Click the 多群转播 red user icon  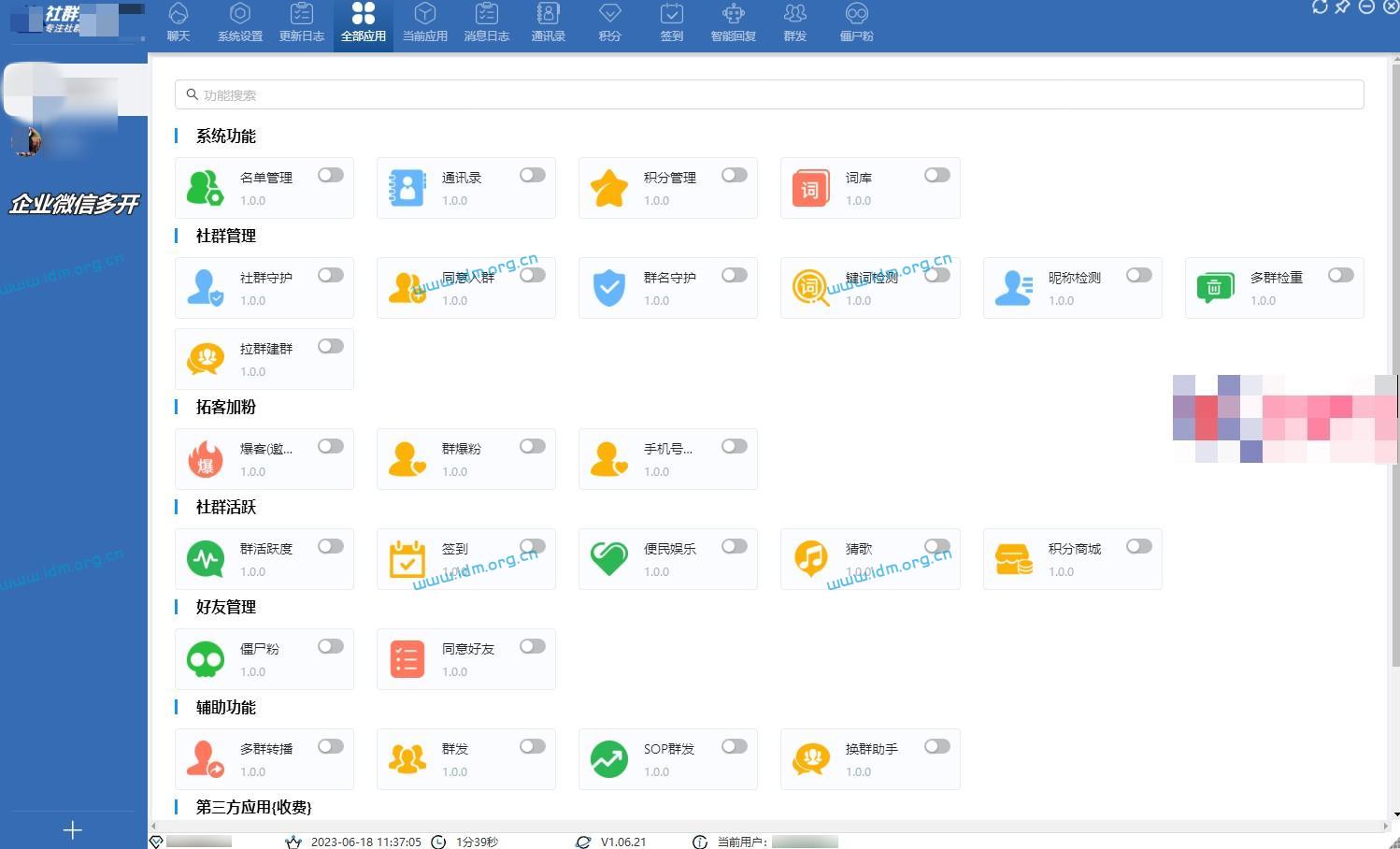[205, 759]
